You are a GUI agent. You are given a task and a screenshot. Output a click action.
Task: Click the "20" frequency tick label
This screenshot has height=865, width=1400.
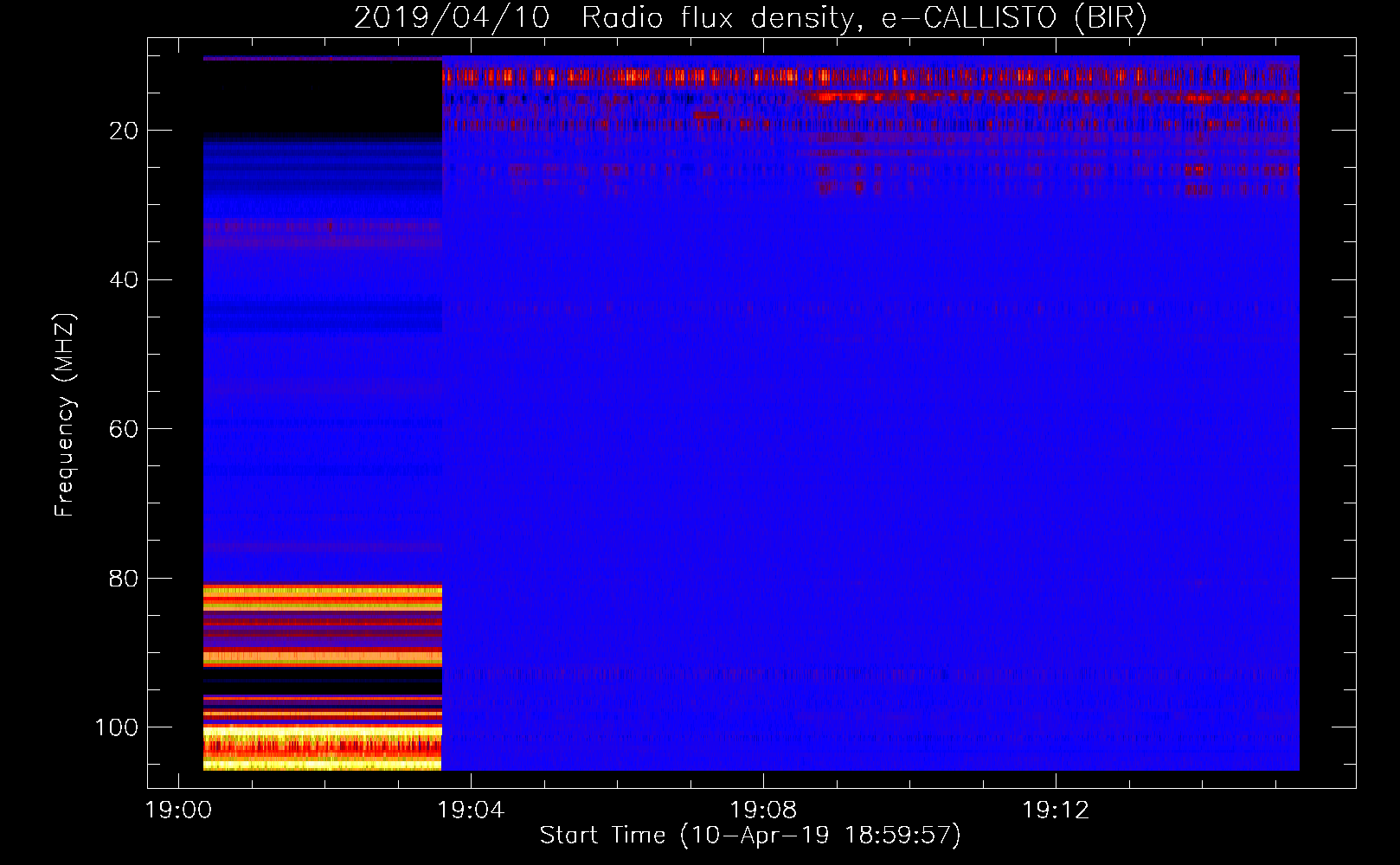click(124, 131)
